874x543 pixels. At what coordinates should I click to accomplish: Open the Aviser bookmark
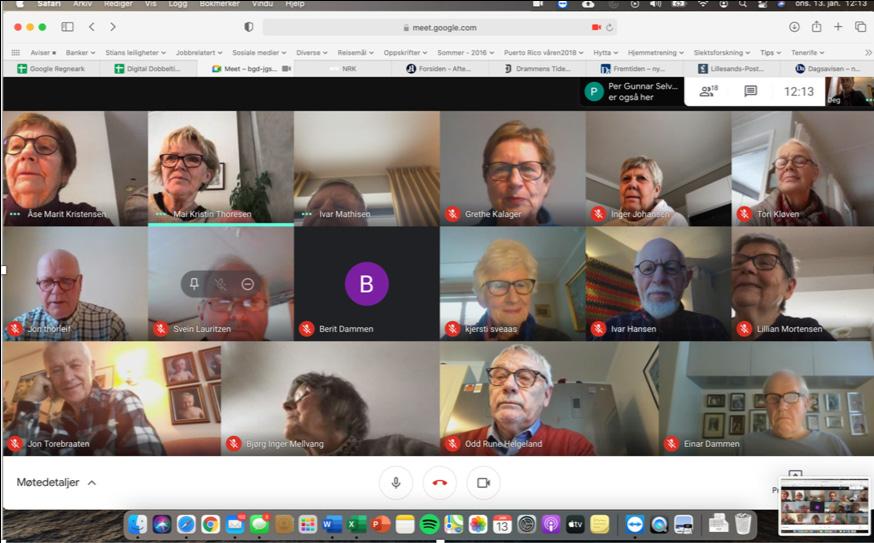pos(43,52)
